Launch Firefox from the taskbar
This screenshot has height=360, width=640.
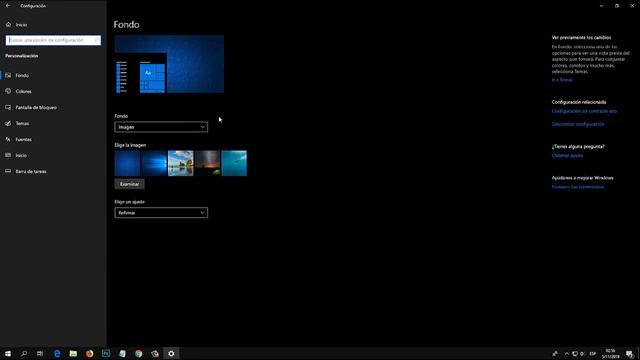tap(90, 353)
